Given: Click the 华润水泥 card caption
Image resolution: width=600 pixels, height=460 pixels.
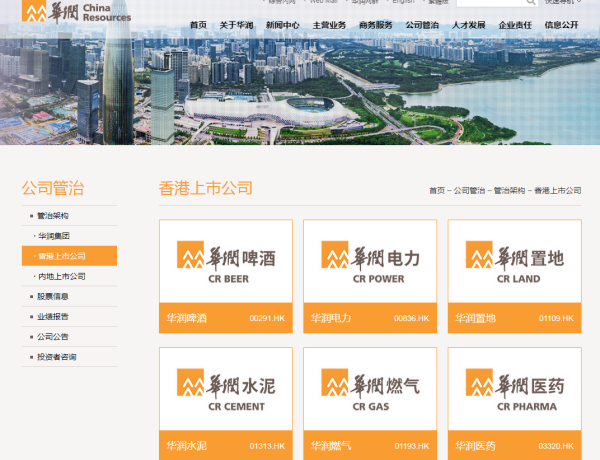Looking at the screenshot, I should (x=186, y=446).
